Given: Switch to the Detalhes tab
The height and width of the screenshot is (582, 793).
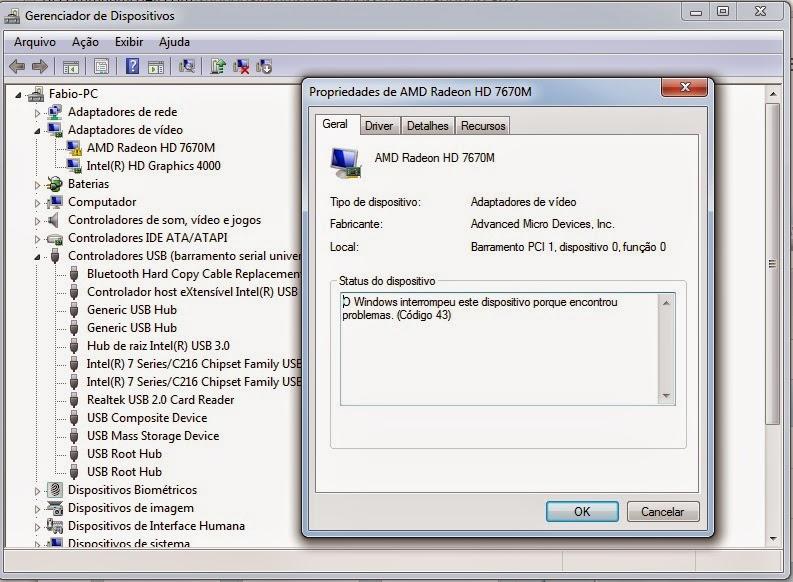Looking at the screenshot, I should click(428, 126).
